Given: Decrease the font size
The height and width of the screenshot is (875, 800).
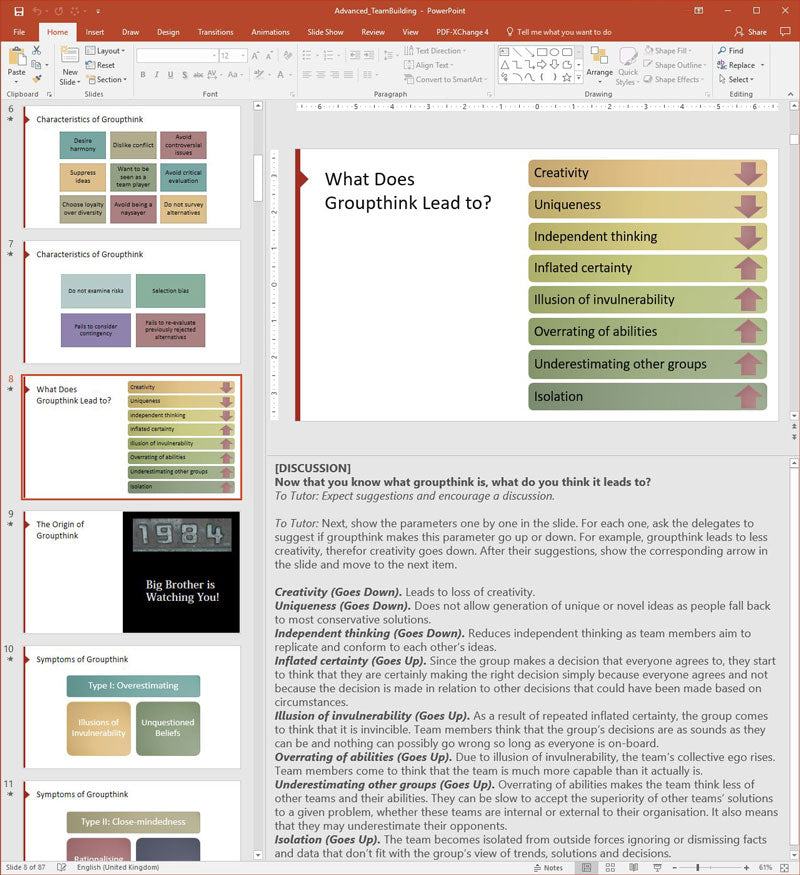Looking at the screenshot, I should (269, 56).
